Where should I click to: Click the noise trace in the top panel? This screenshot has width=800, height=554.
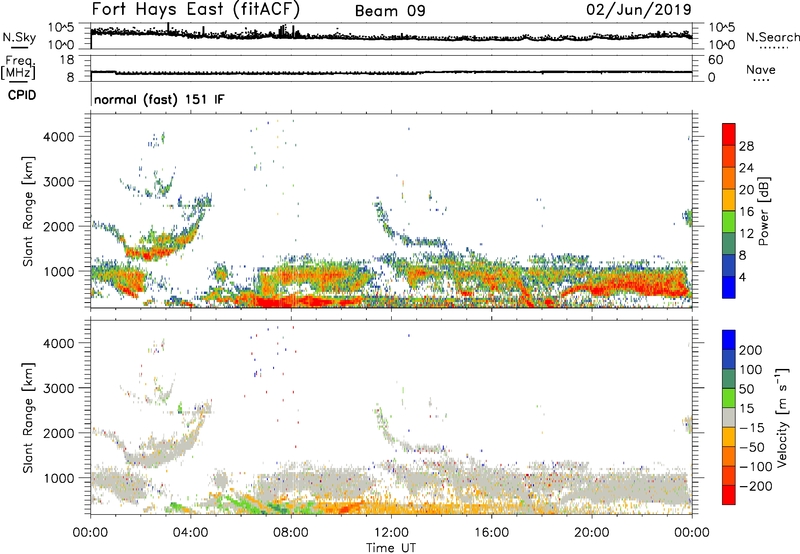point(391,36)
